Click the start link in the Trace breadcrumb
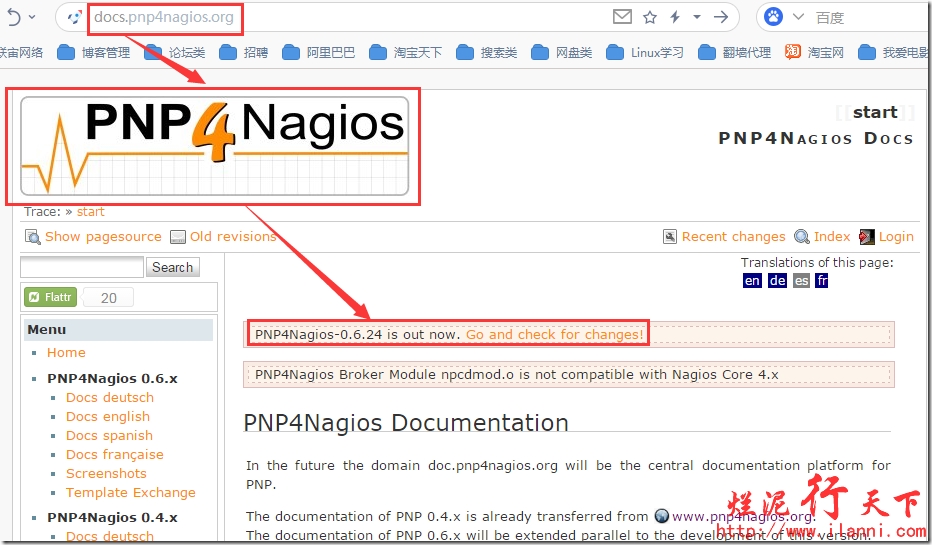The image size is (932, 545). (90, 212)
